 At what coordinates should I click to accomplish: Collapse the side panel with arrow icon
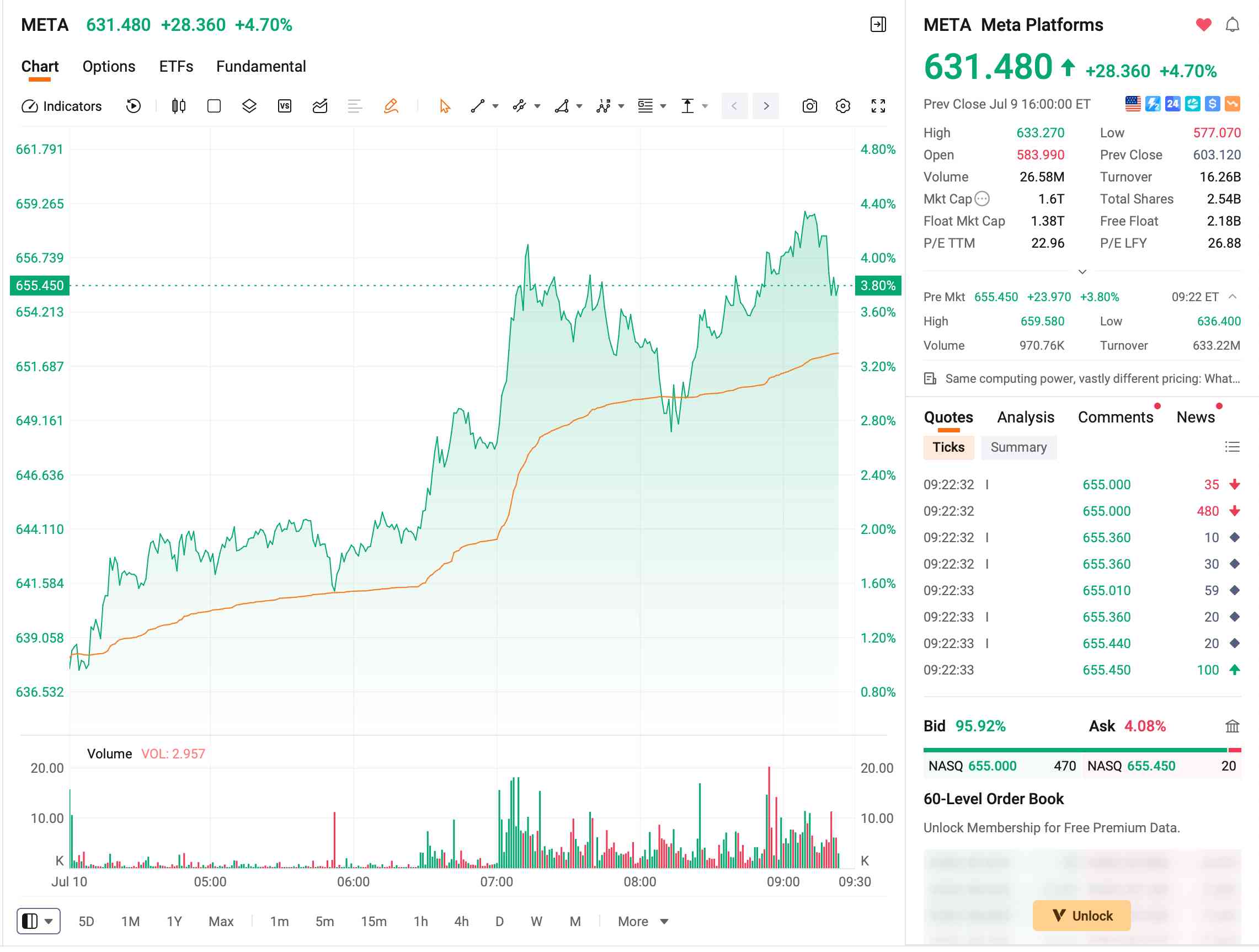point(878,24)
